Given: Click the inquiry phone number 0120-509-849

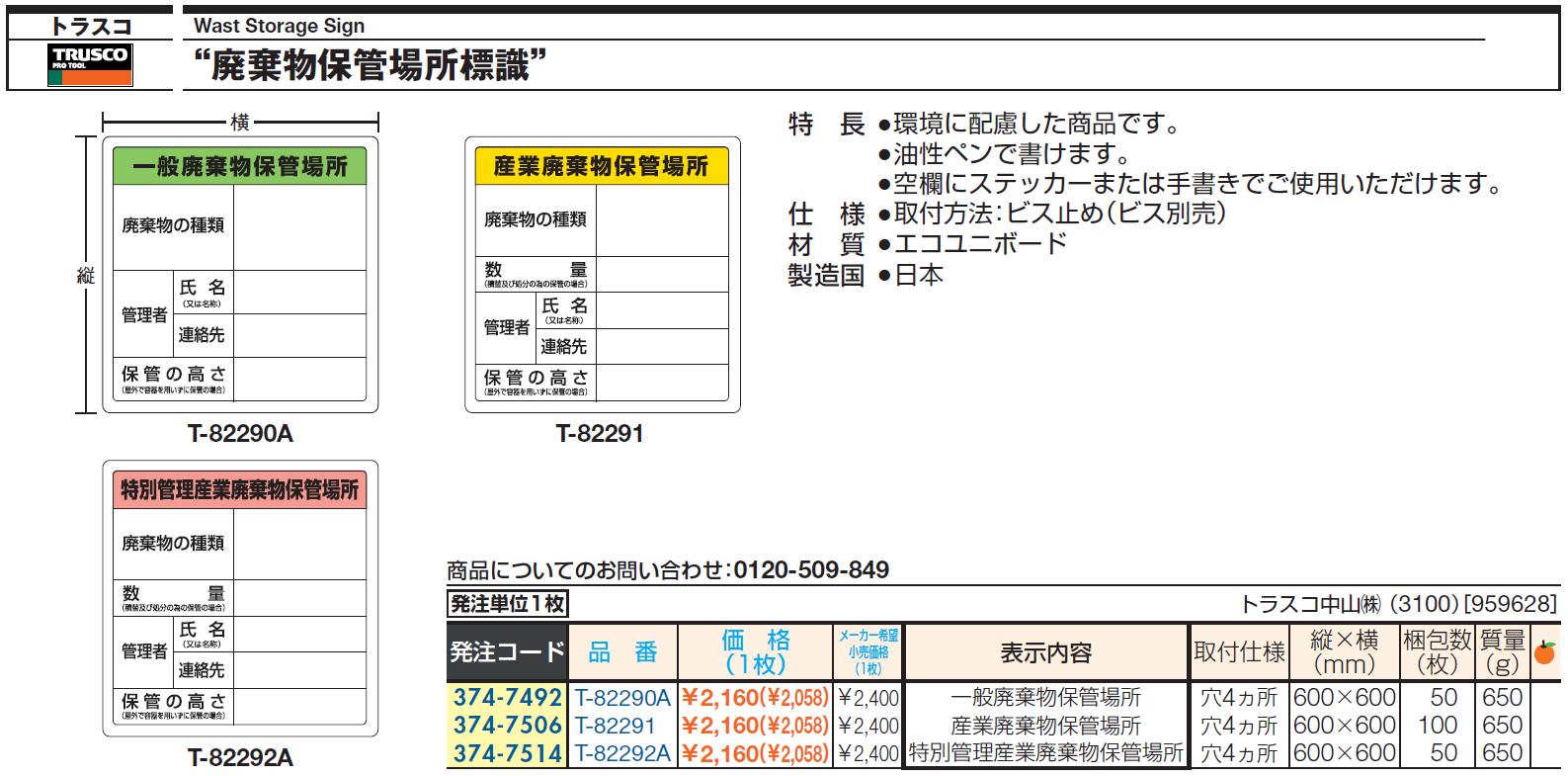Looking at the screenshot, I should pos(809,570).
